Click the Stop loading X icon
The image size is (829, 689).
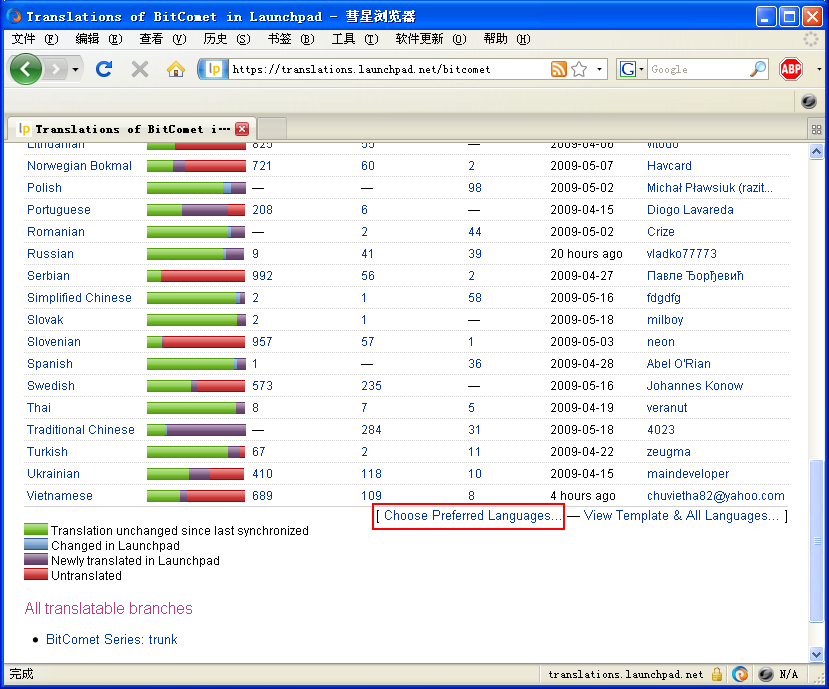(140, 69)
